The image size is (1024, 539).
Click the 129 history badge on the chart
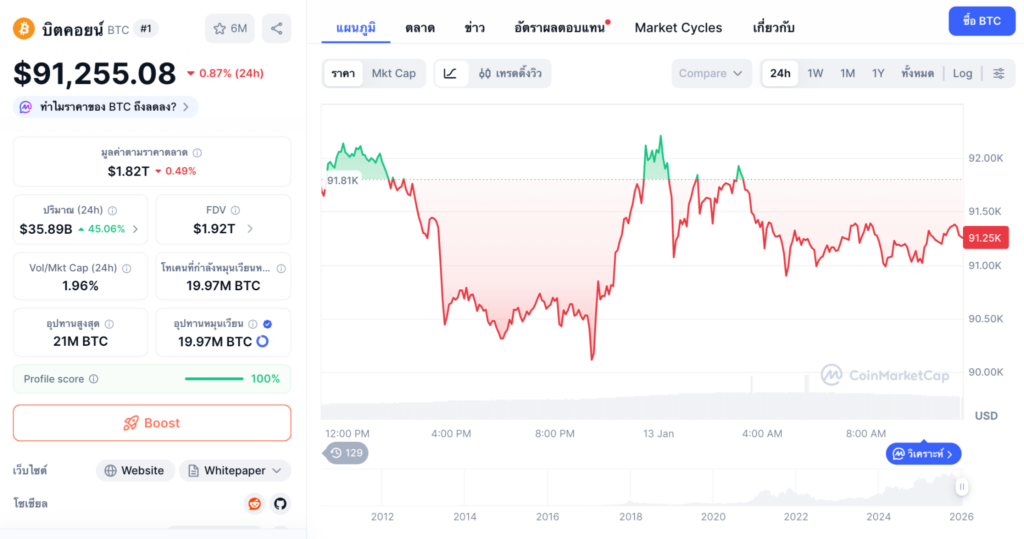pyautogui.click(x=348, y=453)
